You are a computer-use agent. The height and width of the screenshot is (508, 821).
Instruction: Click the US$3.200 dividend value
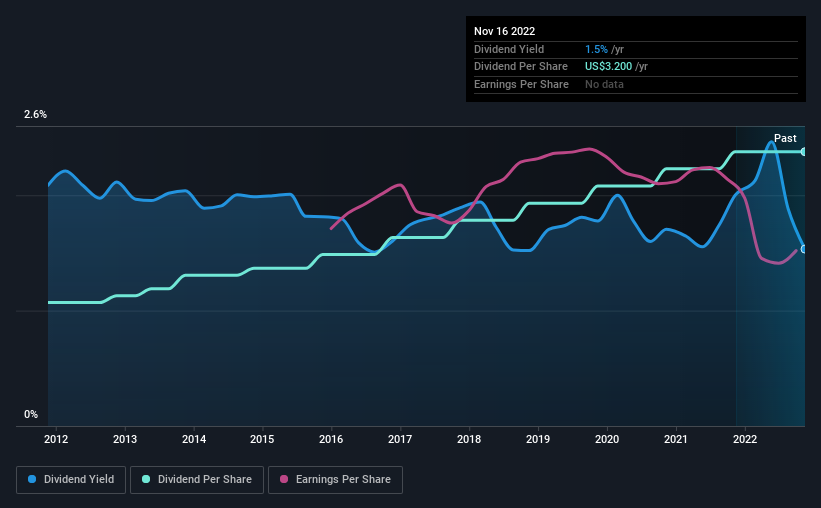point(608,67)
